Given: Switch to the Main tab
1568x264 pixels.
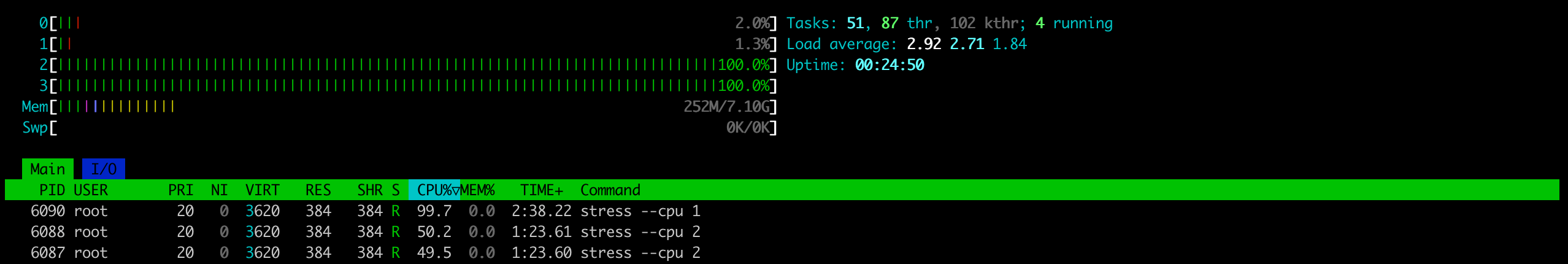Looking at the screenshot, I should point(47,169).
